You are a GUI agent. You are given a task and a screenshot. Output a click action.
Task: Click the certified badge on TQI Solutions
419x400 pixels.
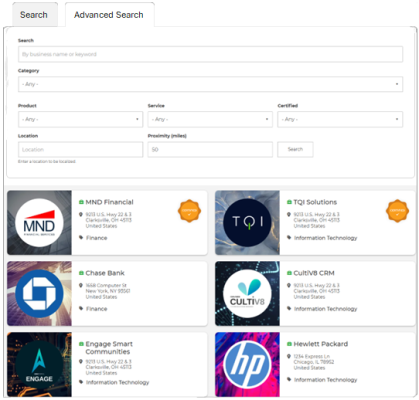click(x=397, y=211)
